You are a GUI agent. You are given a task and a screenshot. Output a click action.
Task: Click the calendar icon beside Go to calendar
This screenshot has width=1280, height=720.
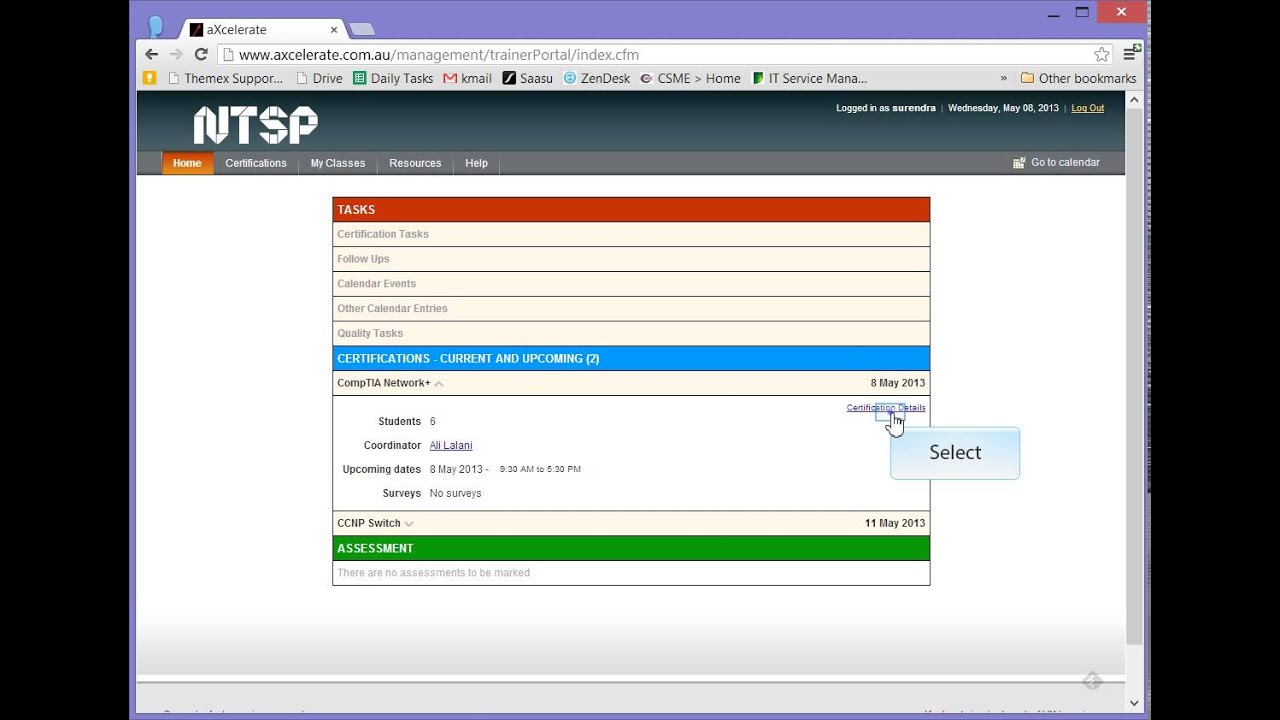point(1019,163)
